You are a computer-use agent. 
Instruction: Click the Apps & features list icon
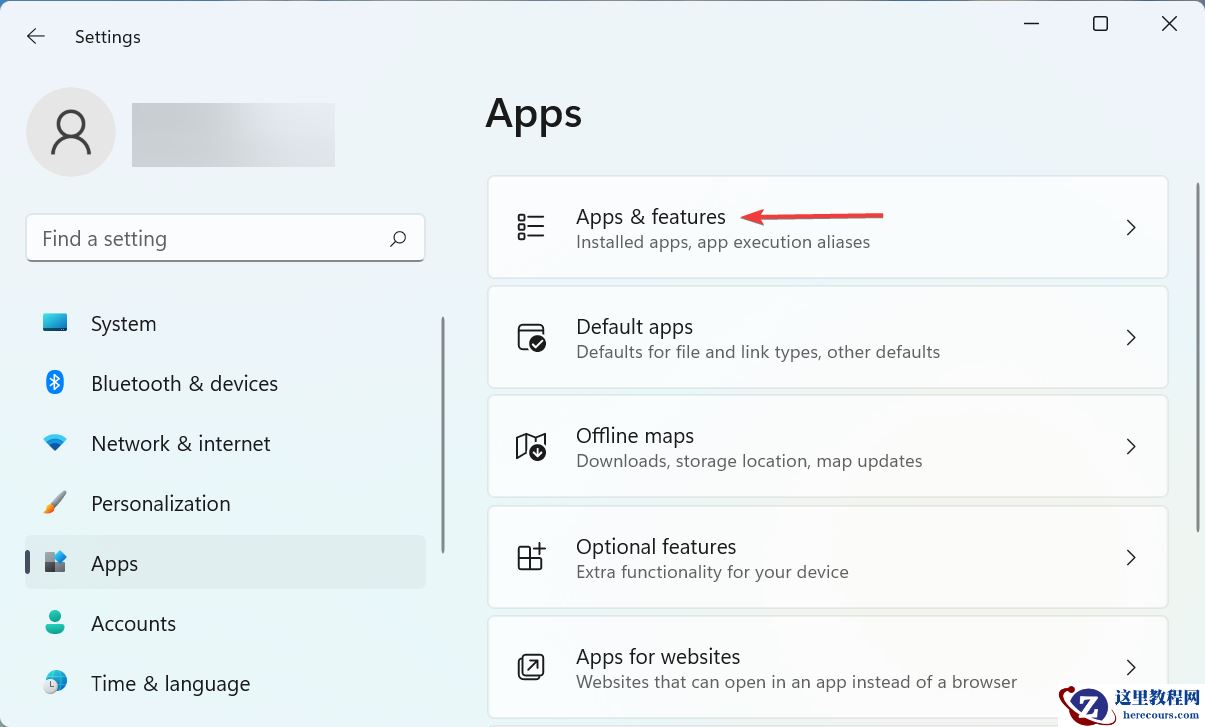click(x=531, y=227)
